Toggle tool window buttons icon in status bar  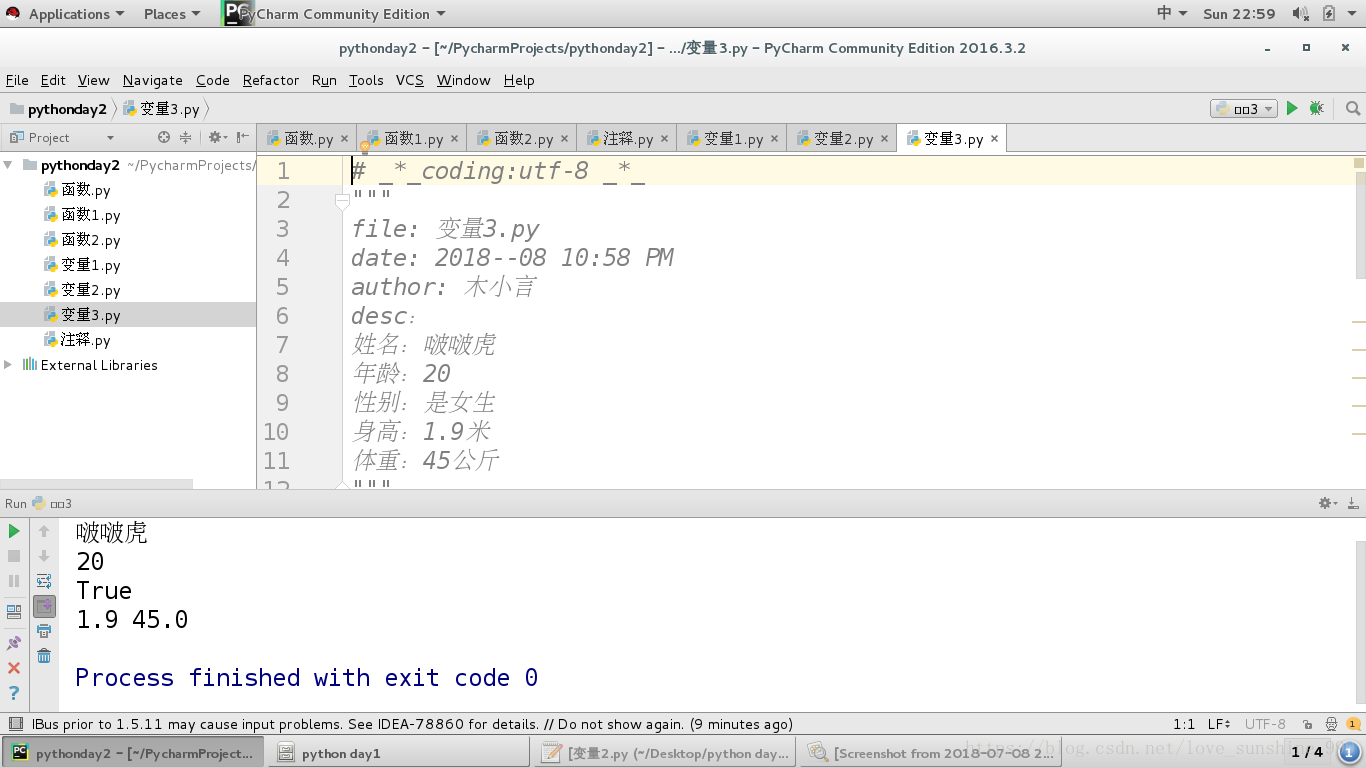point(15,724)
